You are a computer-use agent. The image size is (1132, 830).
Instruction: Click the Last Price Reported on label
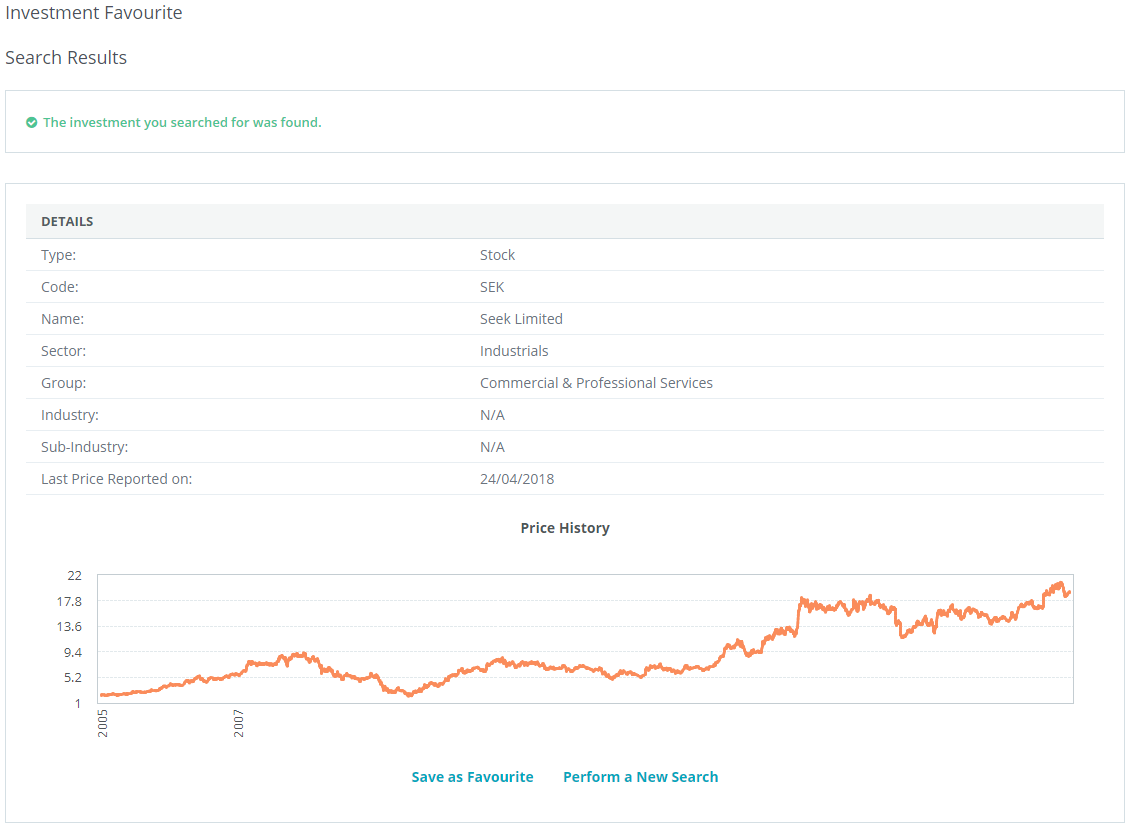[116, 479]
